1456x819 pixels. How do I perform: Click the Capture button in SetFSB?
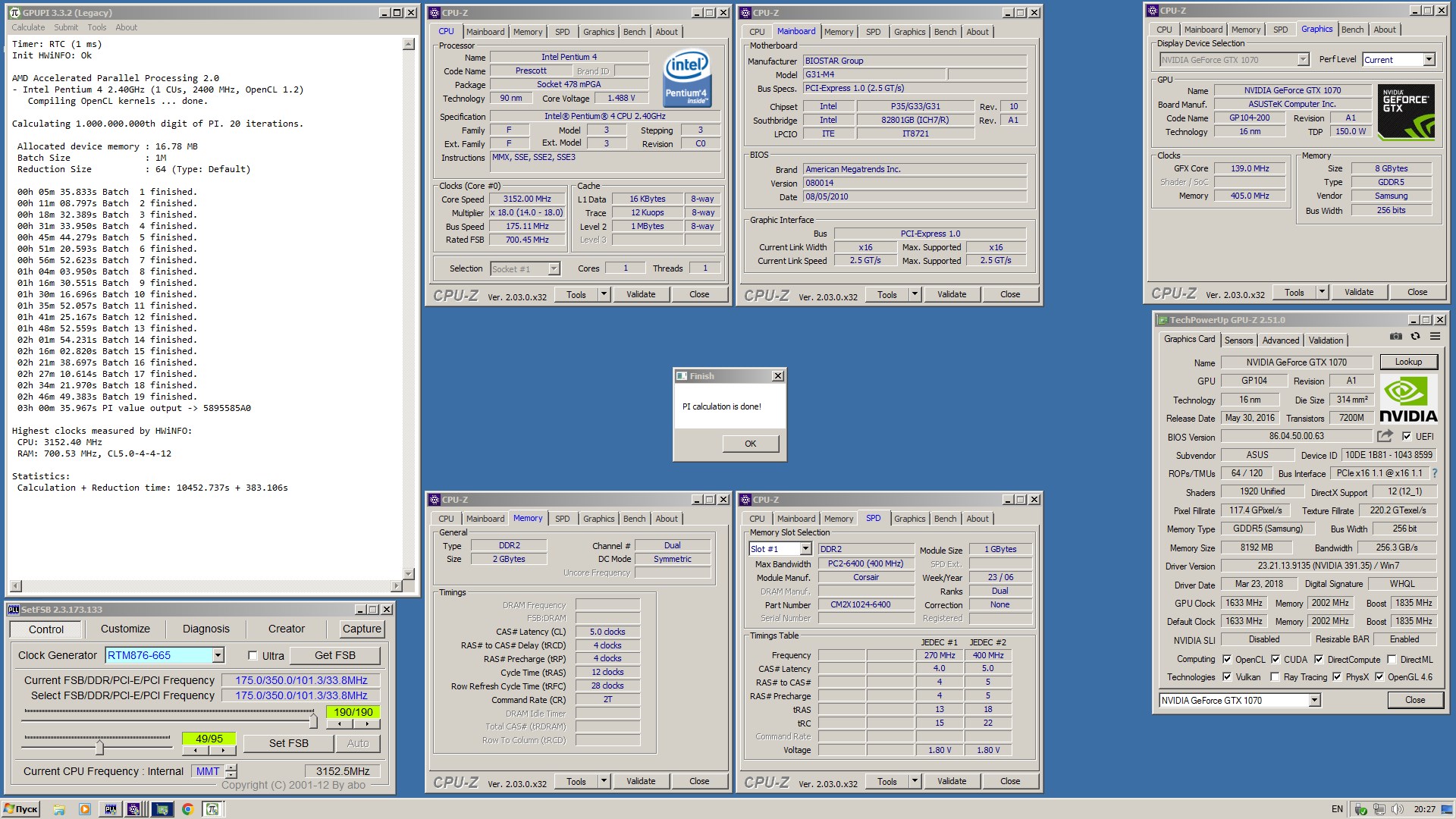coord(362,629)
